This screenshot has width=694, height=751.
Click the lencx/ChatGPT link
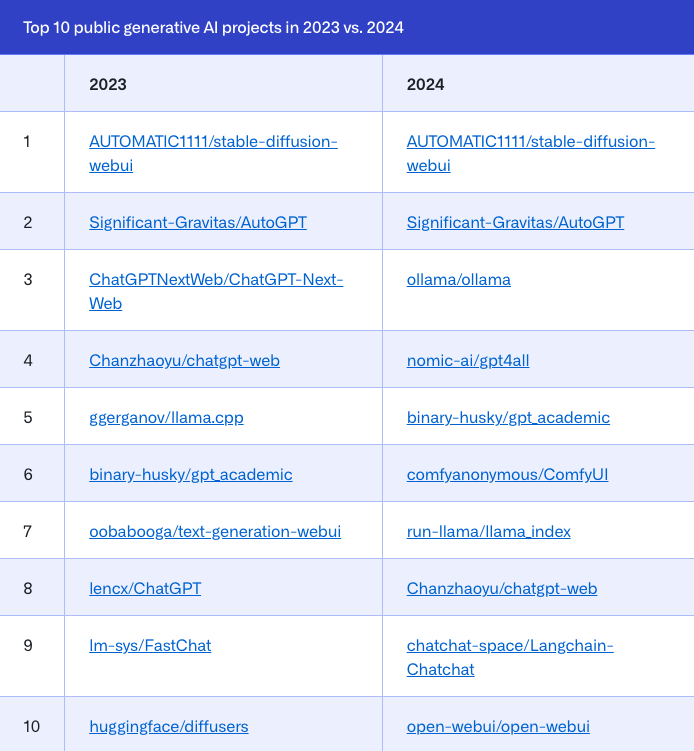tap(145, 588)
